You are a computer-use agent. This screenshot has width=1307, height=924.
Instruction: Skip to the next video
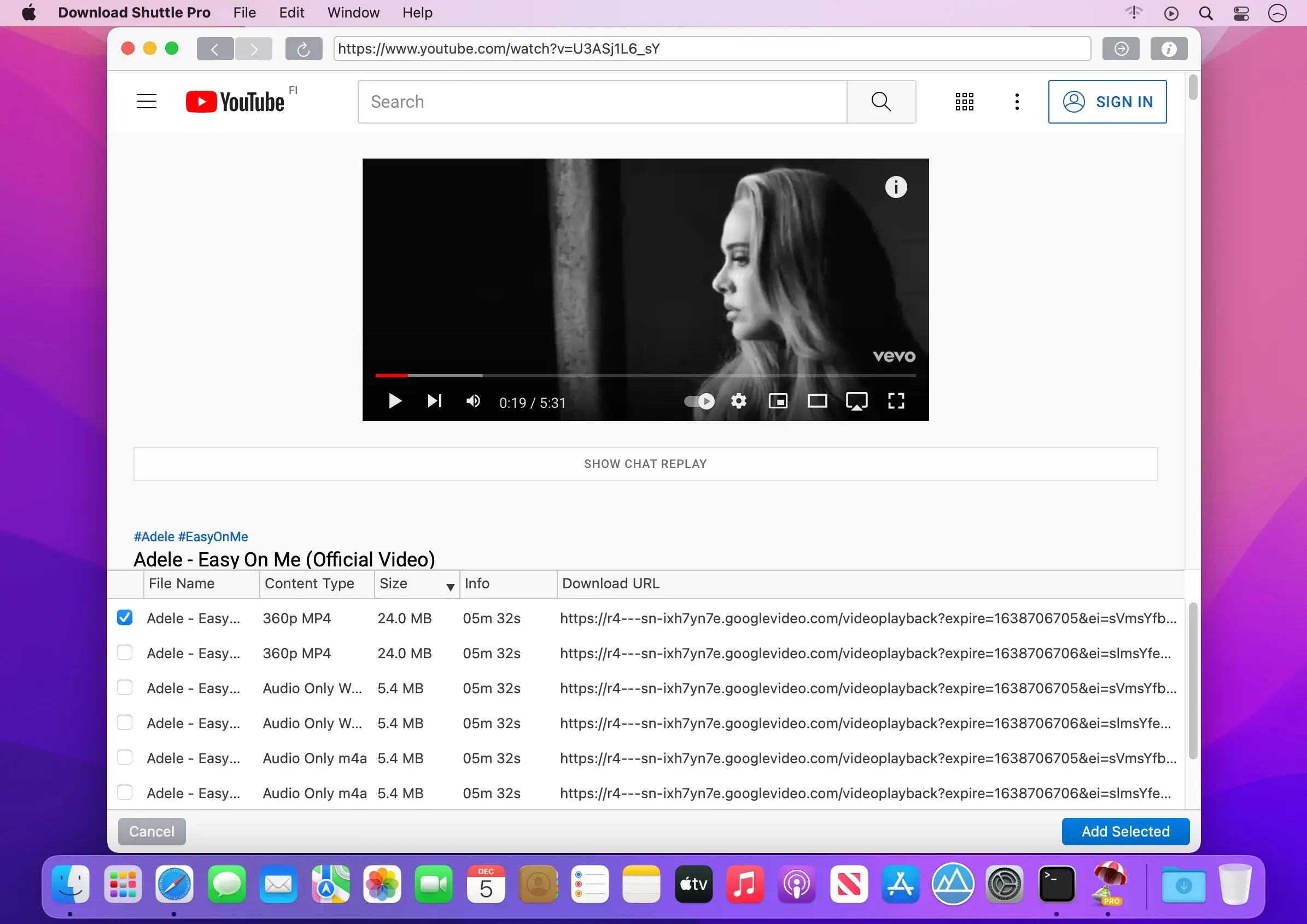pyautogui.click(x=434, y=401)
